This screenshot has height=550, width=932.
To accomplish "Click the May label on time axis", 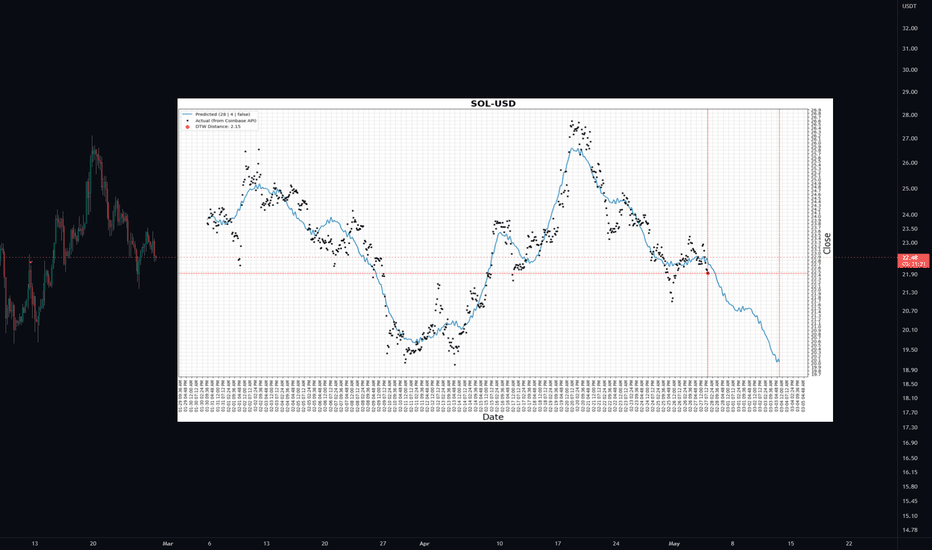I will coord(673,543).
